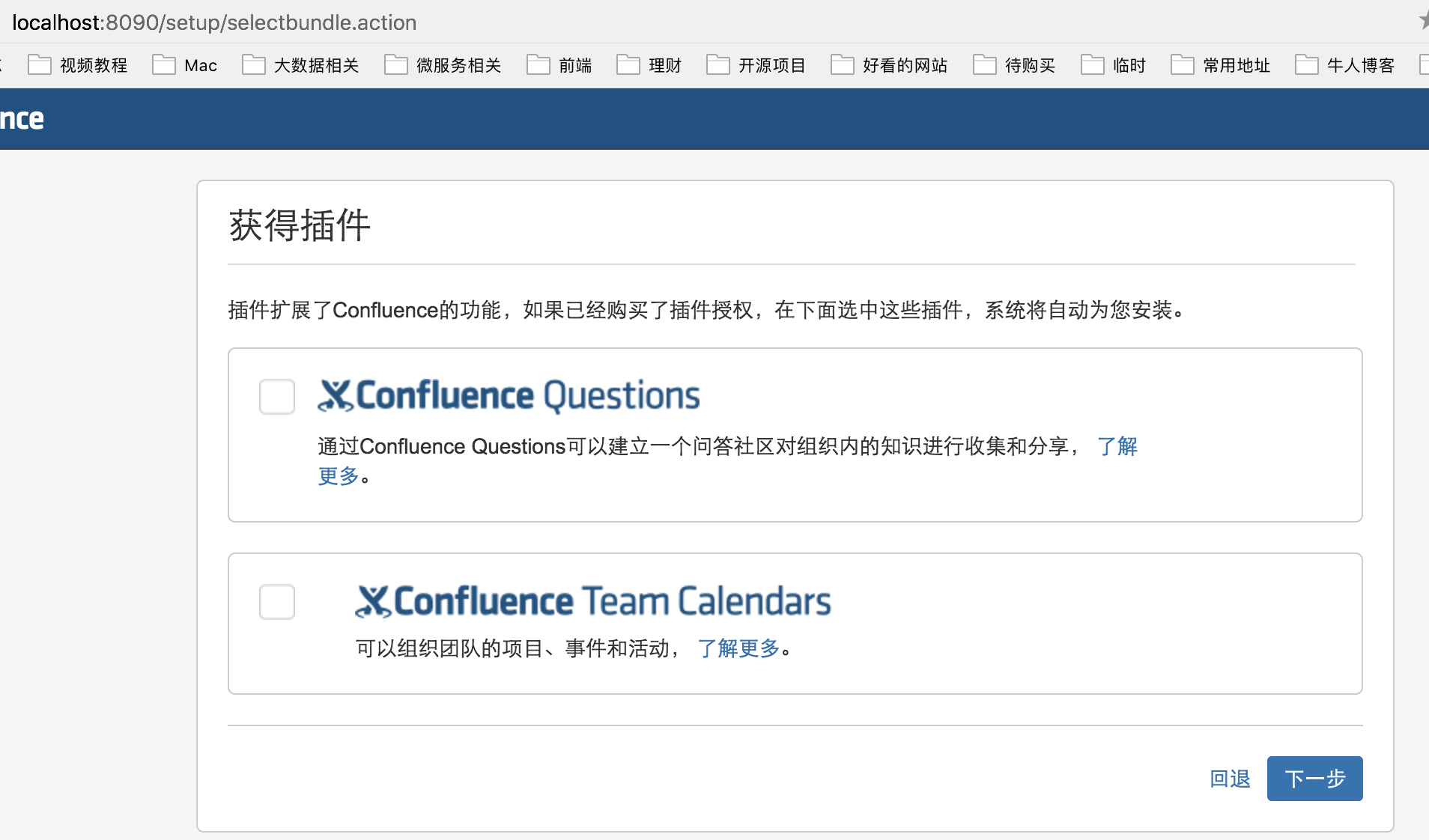
Task: Click the Confluence logo in the header
Action: [22, 118]
